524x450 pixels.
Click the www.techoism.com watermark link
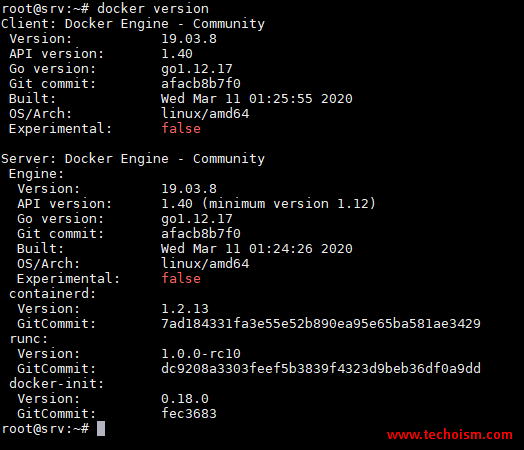click(x=450, y=435)
